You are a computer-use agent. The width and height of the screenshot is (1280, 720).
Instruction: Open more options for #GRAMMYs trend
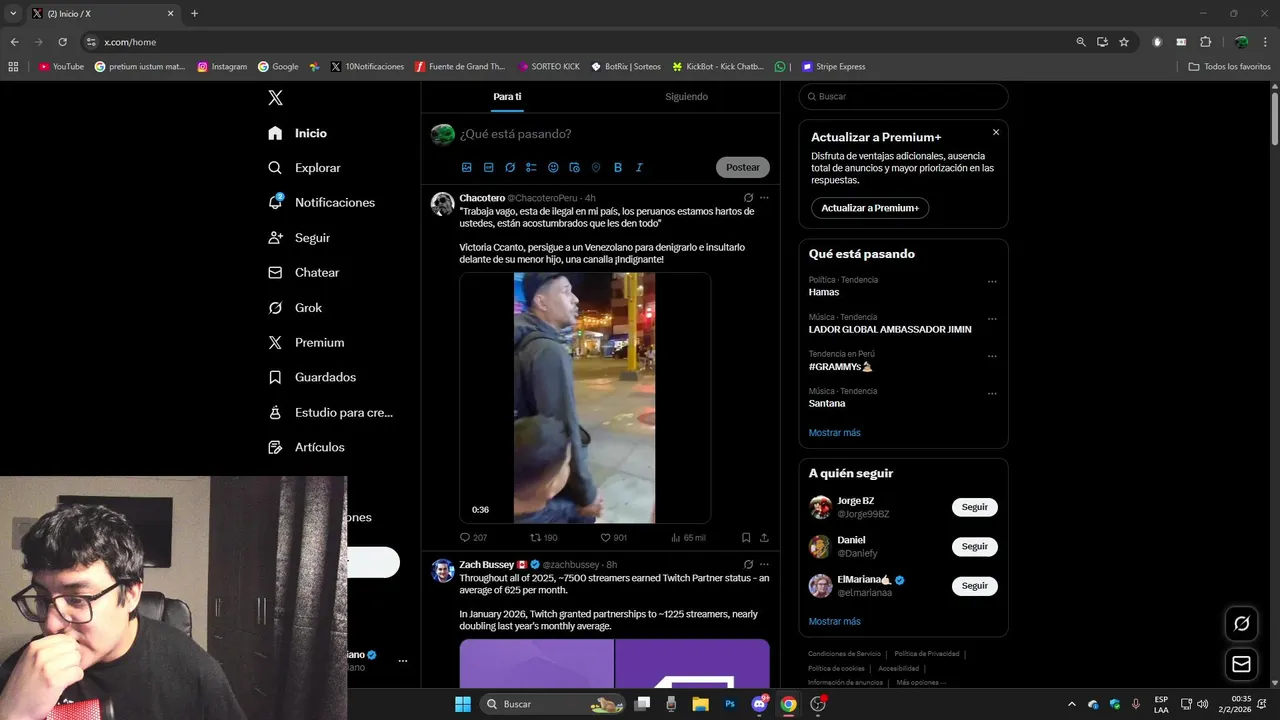992,356
